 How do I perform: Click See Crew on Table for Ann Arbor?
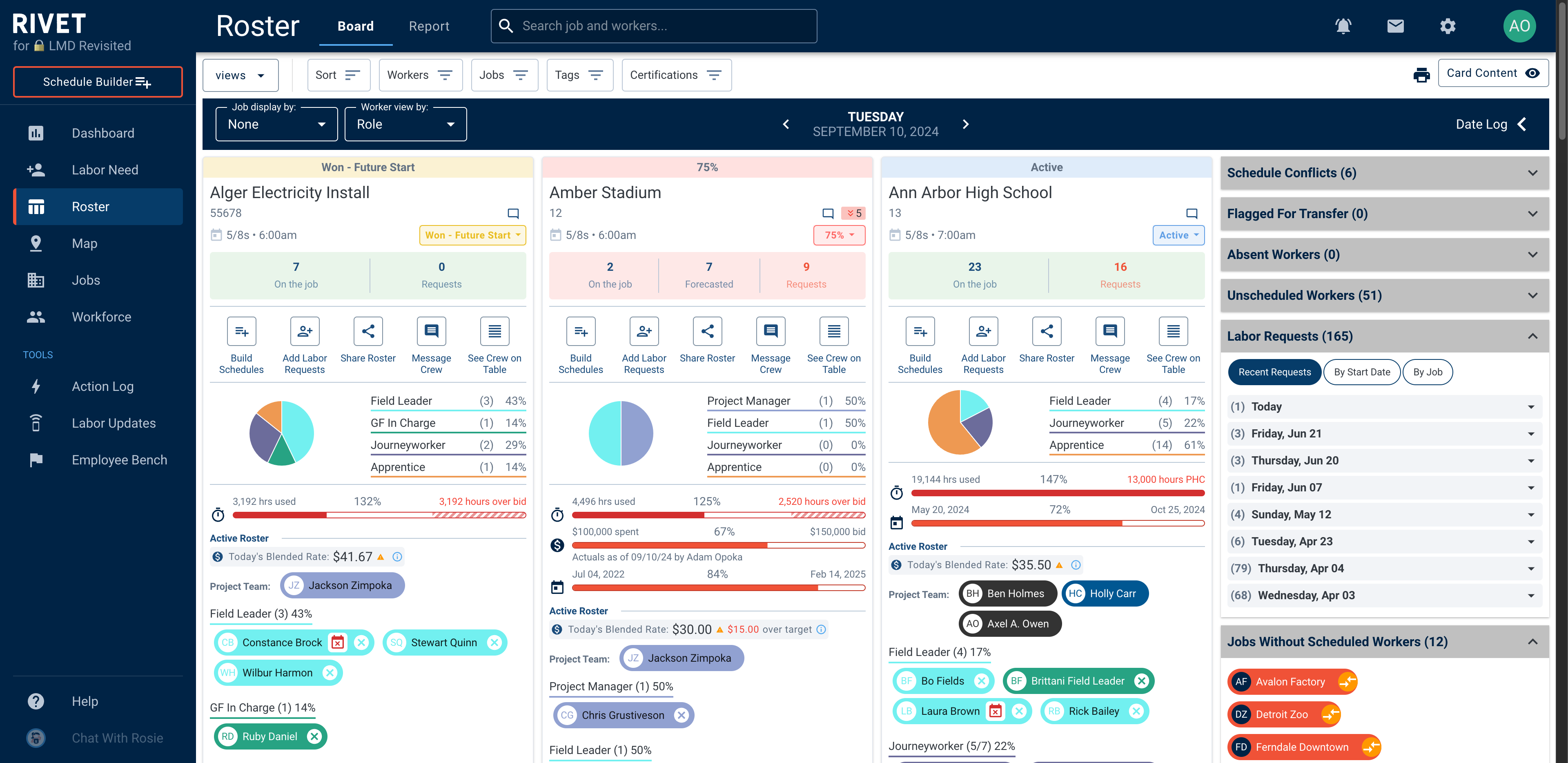(x=1174, y=331)
